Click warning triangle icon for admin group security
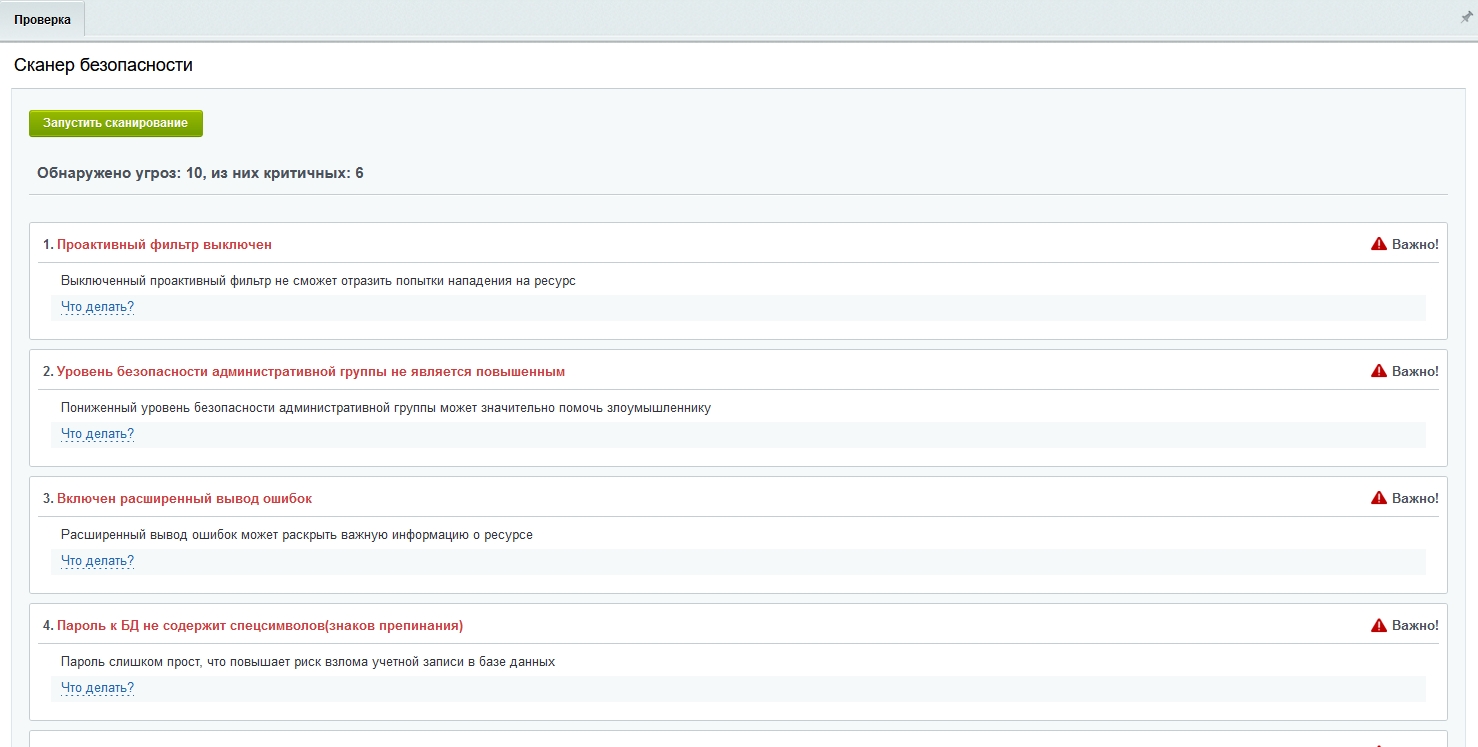 point(1379,371)
